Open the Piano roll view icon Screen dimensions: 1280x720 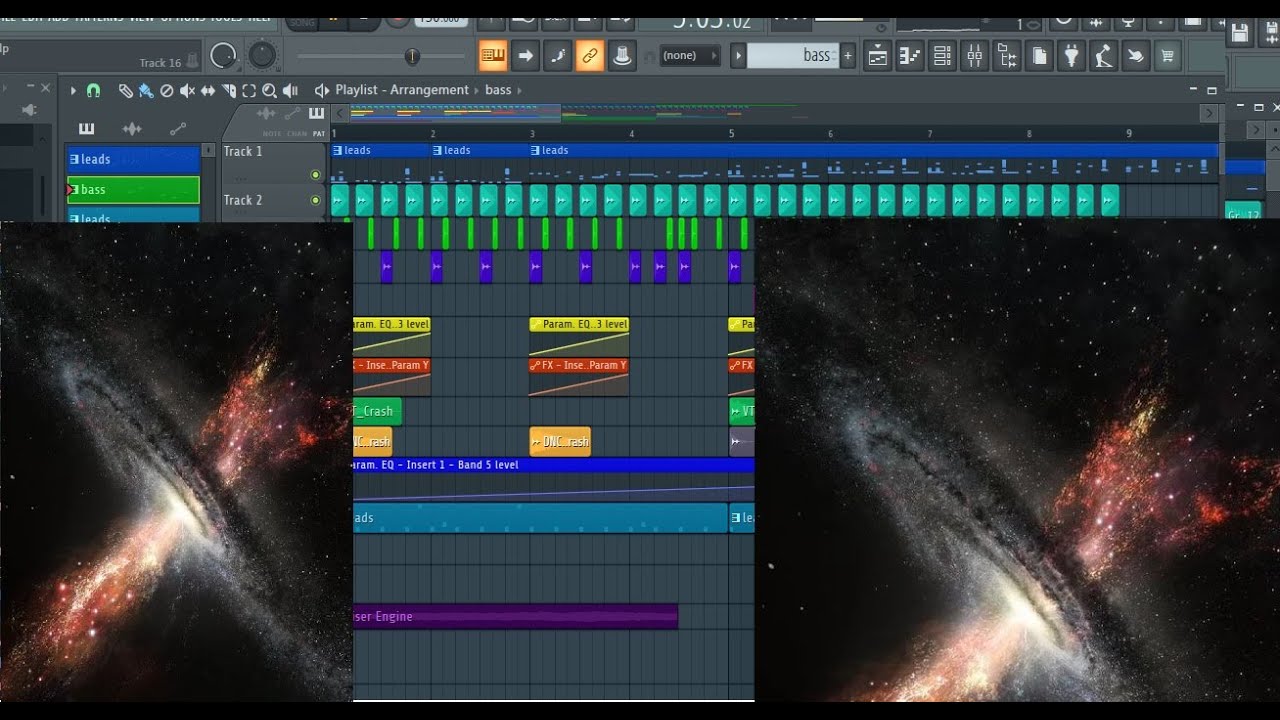pos(909,56)
